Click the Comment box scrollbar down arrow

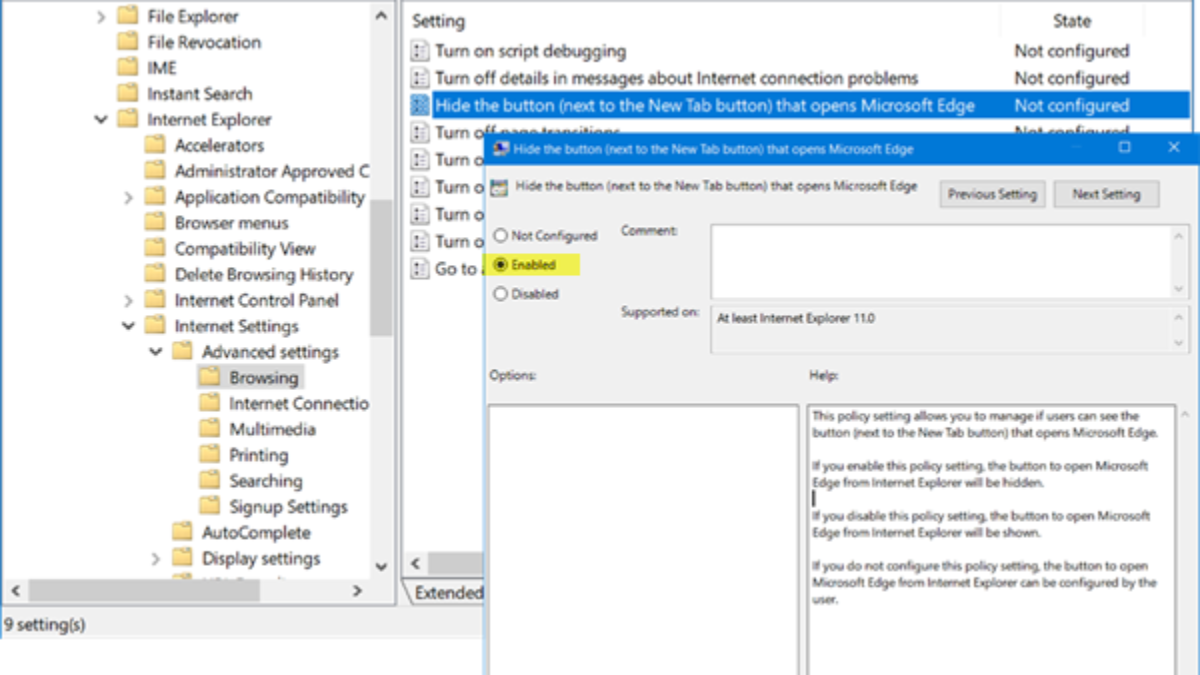click(1179, 288)
